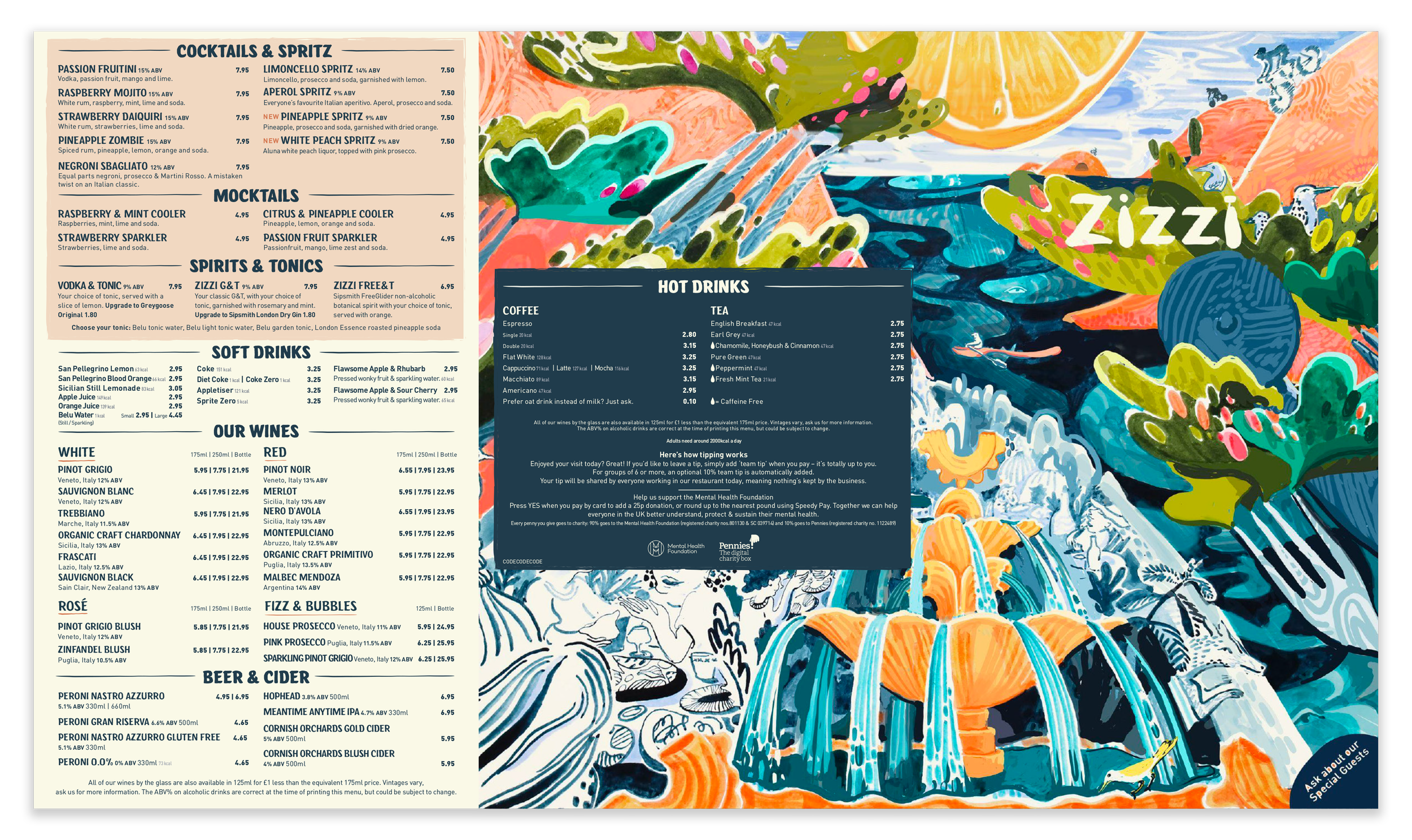This screenshot has height=840, width=1412.
Task: Click the Belu Water soft drink
Action: 76,415
